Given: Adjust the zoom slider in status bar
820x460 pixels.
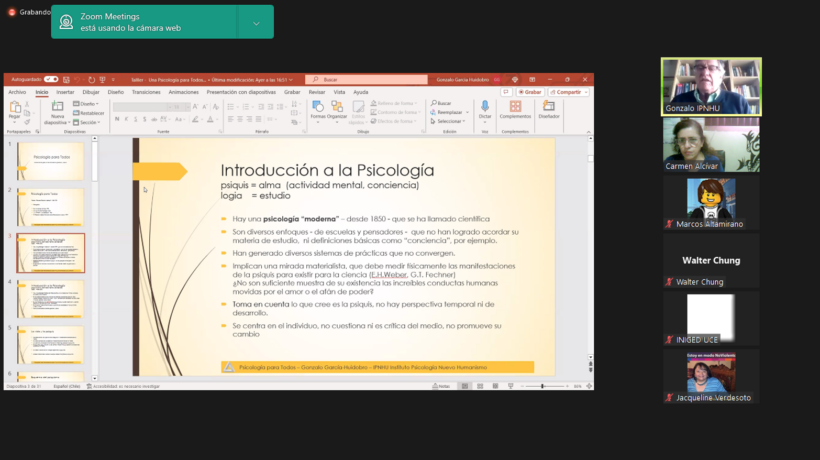Looking at the screenshot, I should (543, 386).
